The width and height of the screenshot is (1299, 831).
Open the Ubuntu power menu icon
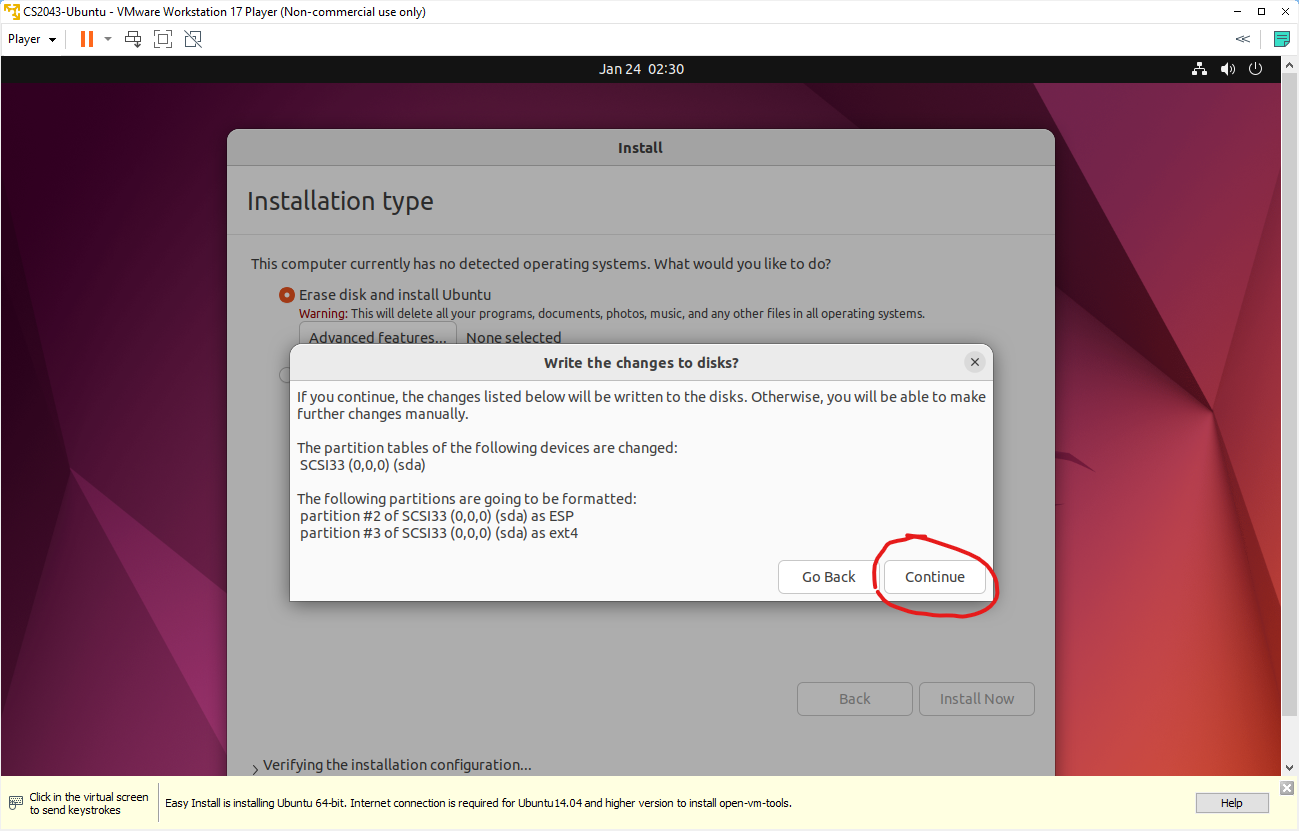pos(1256,69)
